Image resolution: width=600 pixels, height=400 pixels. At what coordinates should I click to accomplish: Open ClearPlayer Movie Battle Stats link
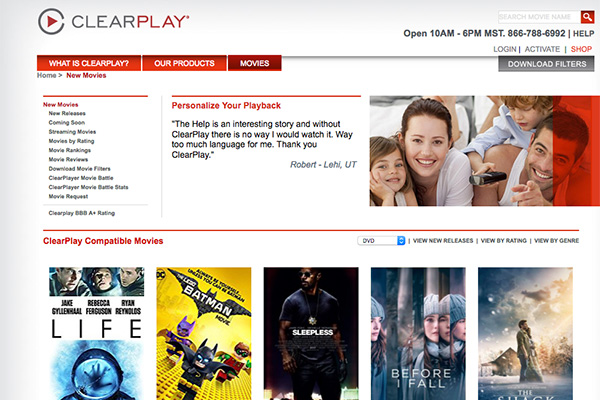pos(88,187)
